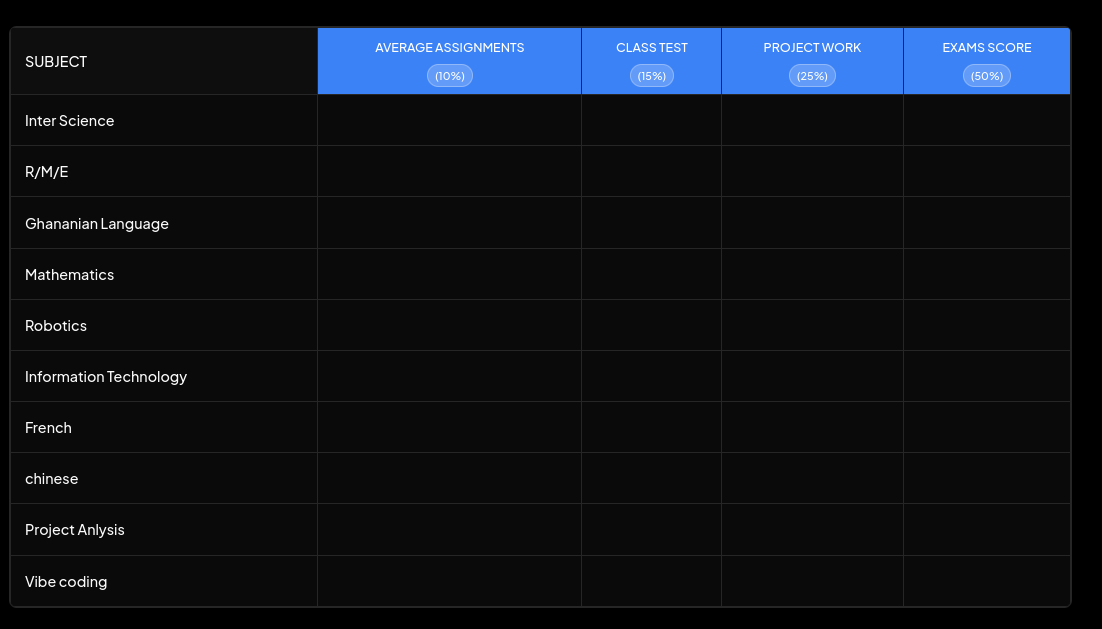Click the EXAMS SCORE column header
1102x629 pixels.
[986, 47]
